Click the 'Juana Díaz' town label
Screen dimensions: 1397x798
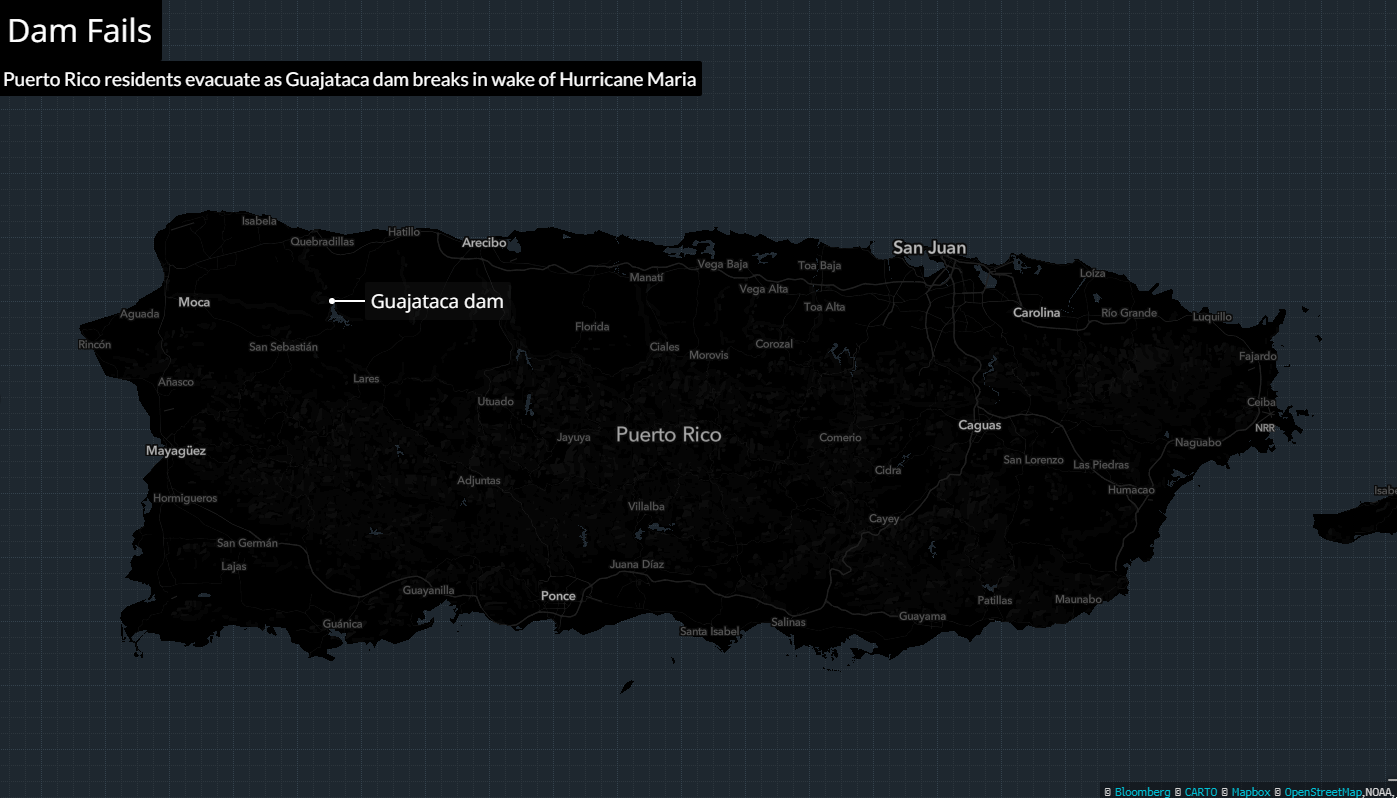pos(637,564)
